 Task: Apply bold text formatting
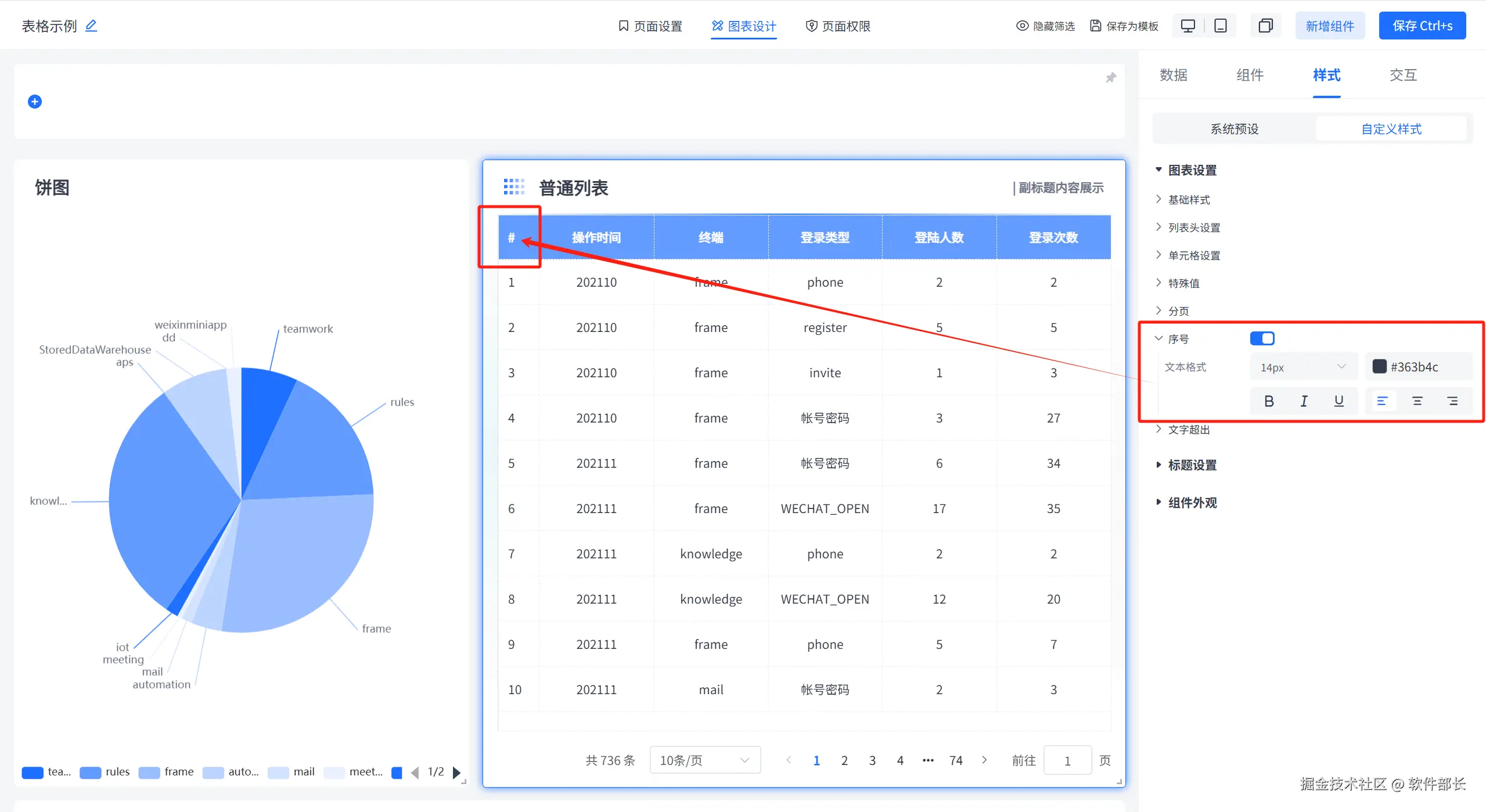coord(1269,401)
